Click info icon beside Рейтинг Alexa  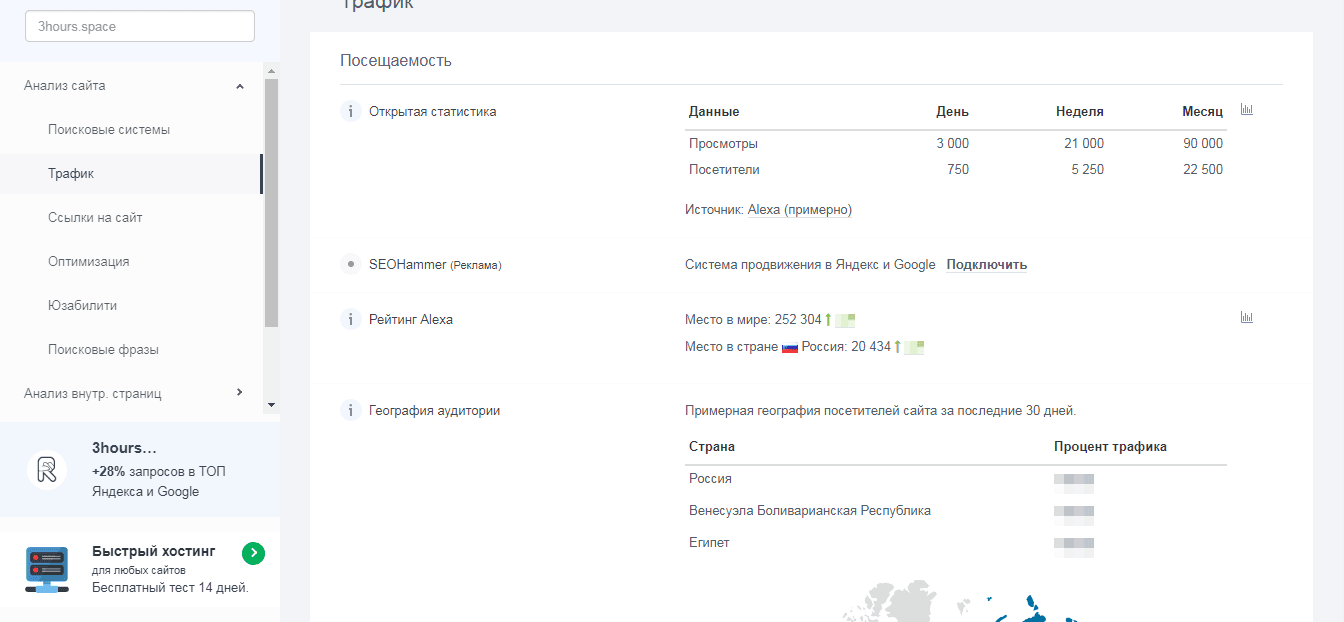tap(350, 320)
